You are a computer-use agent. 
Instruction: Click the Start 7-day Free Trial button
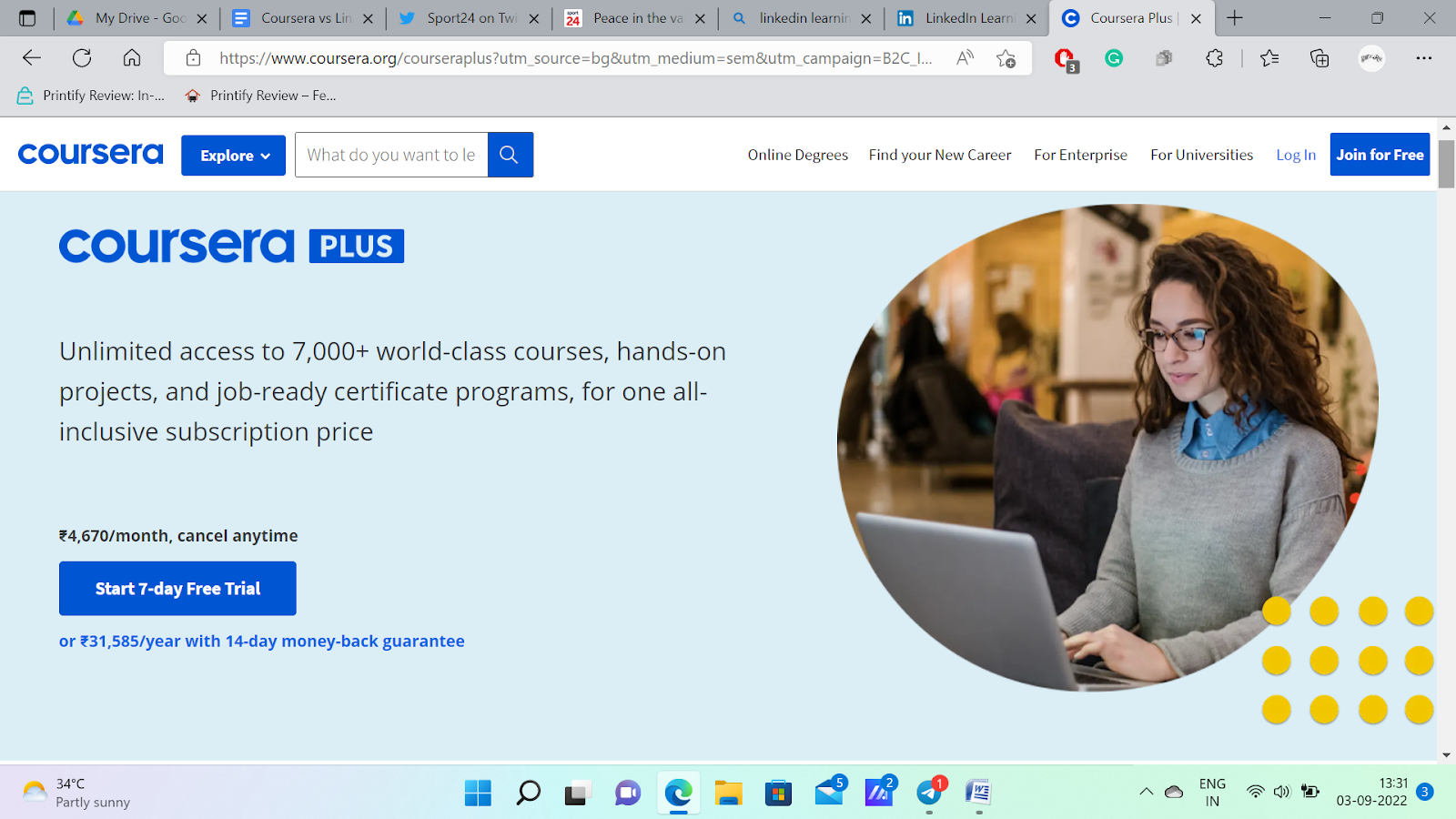click(177, 589)
